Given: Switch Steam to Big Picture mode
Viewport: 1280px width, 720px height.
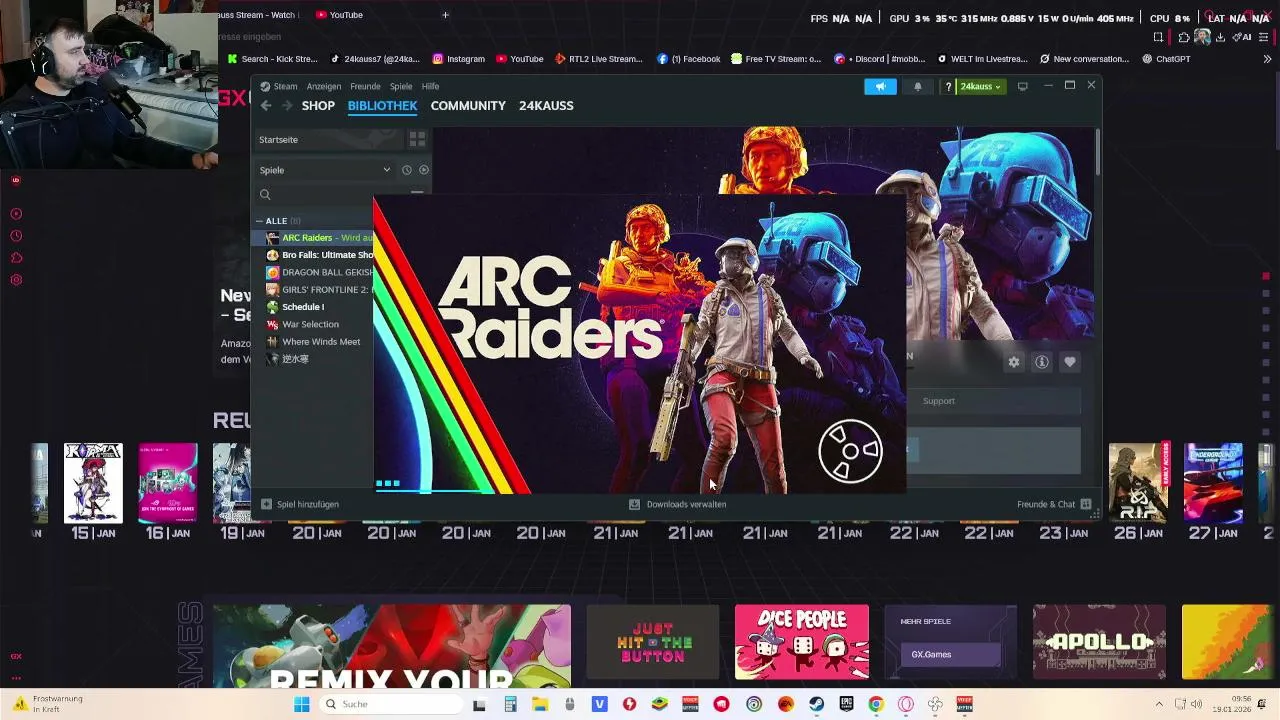Looking at the screenshot, I should pyautogui.click(x=1022, y=86).
